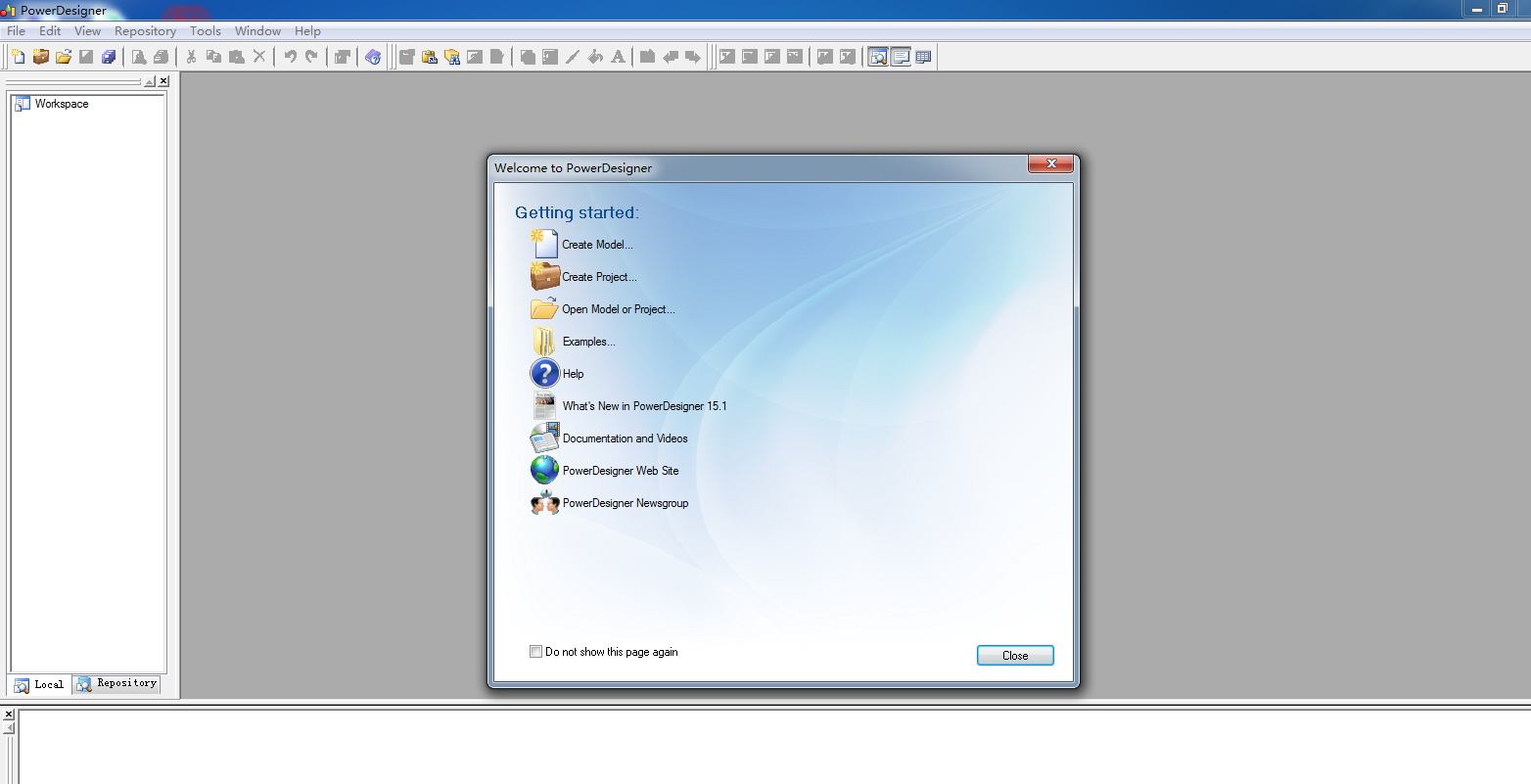Click the Find Objects binoculars toolbar icon
The height and width of the screenshot is (784, 1531).
point(451,57)
